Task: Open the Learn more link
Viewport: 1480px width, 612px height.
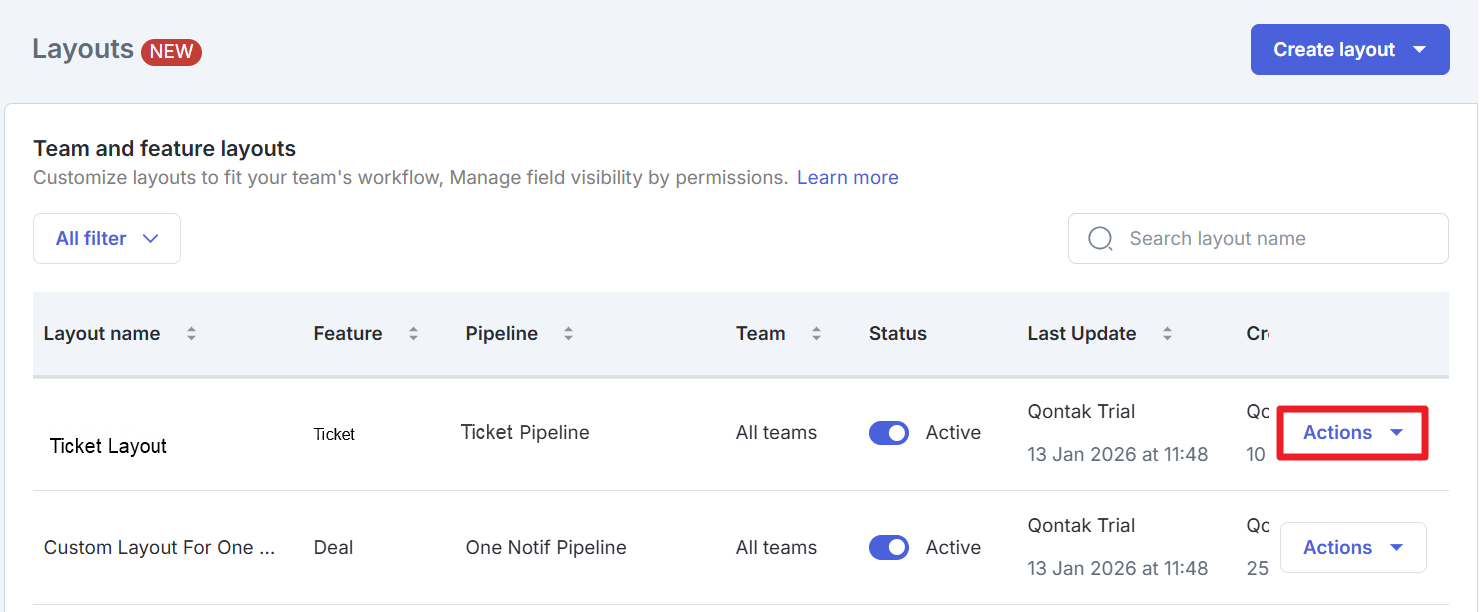Action: 847,178
